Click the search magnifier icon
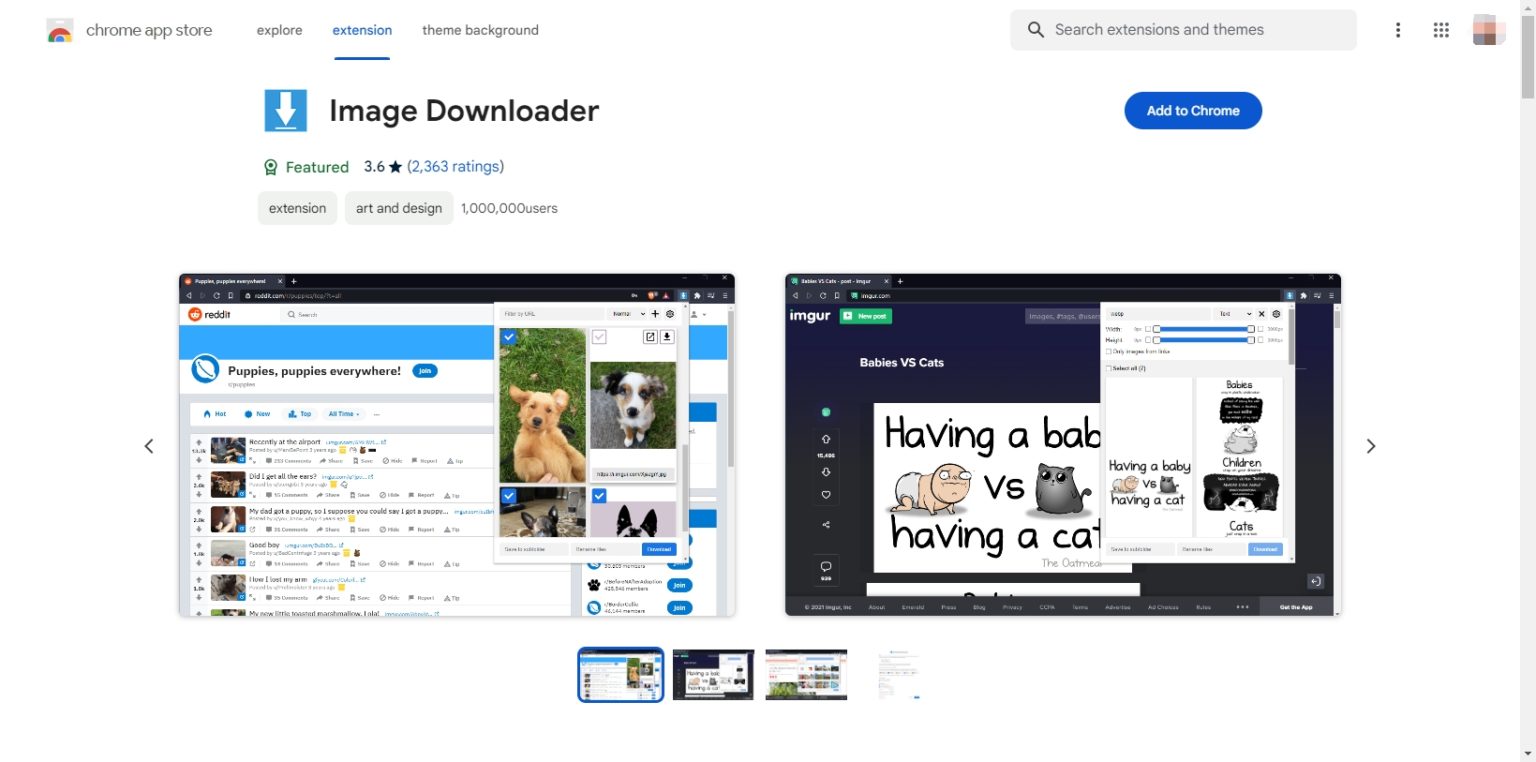 point(1036,30)
